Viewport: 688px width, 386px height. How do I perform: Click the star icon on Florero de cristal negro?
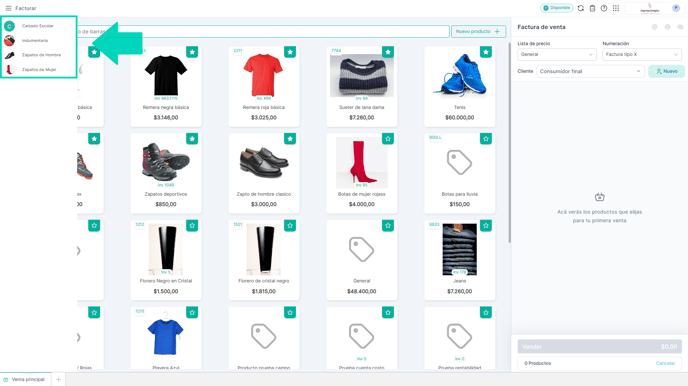click(x=290, y=225)
